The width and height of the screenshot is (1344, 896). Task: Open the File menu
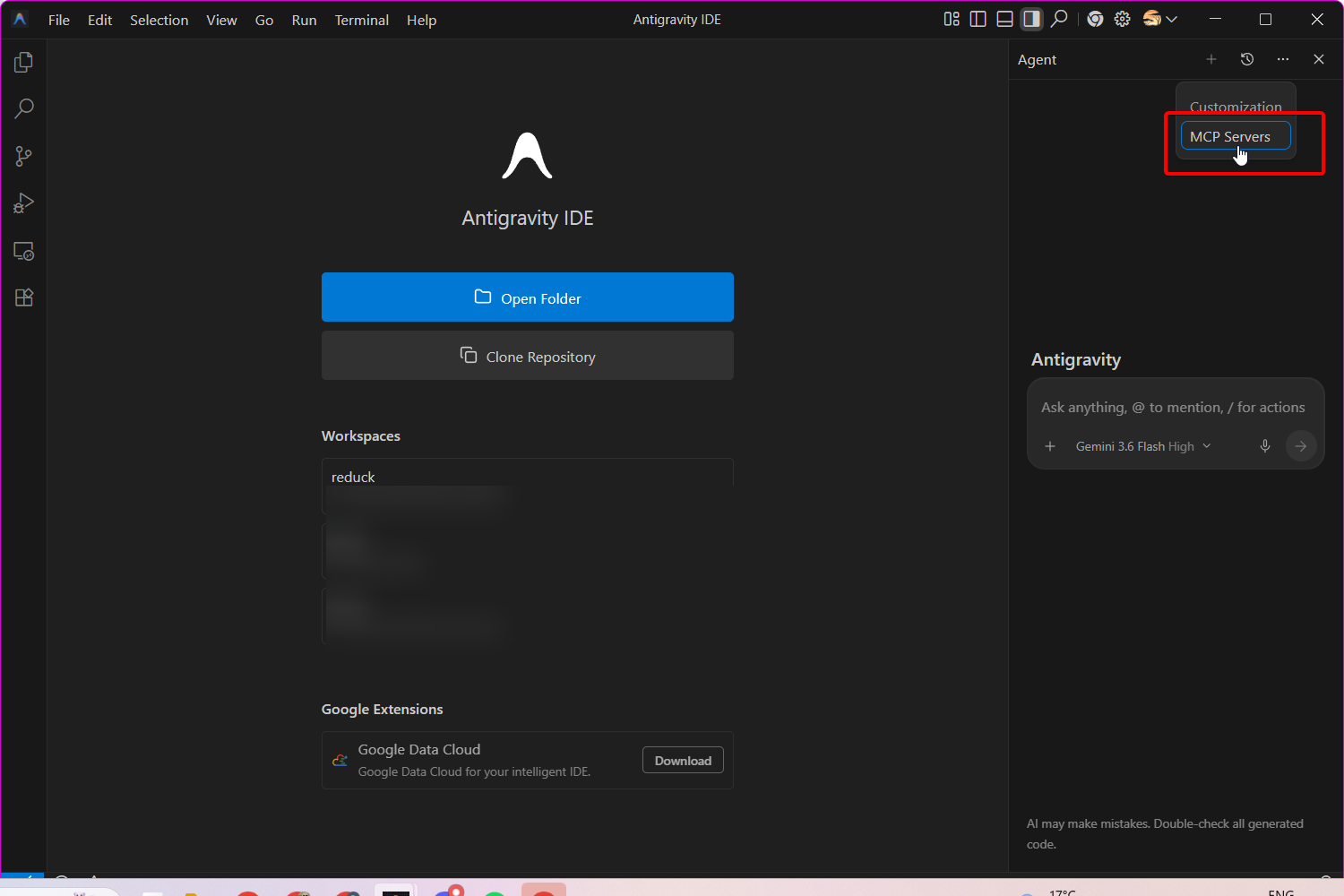pos(59,20)
